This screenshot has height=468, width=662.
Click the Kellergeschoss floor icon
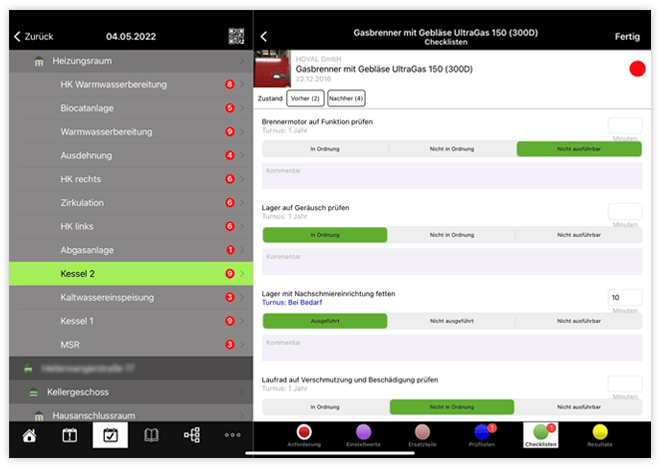tap(34, 393)
